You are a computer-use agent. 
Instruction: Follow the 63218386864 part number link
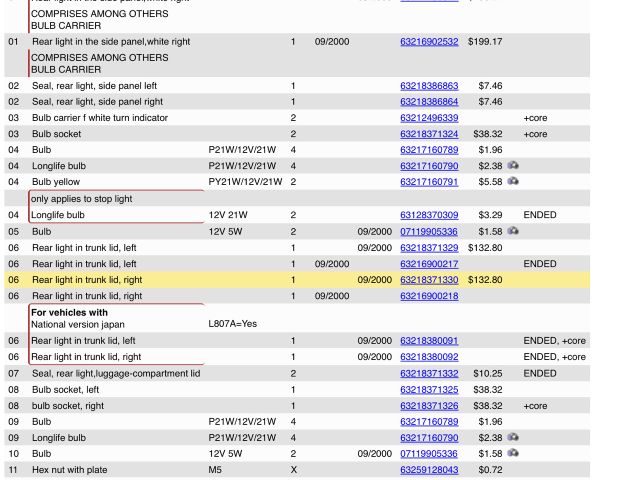tap(429, 102)
